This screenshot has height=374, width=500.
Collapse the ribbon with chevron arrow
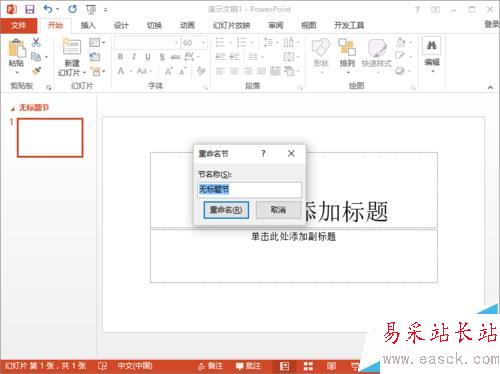pyautogui.click(x=490, y=87)
